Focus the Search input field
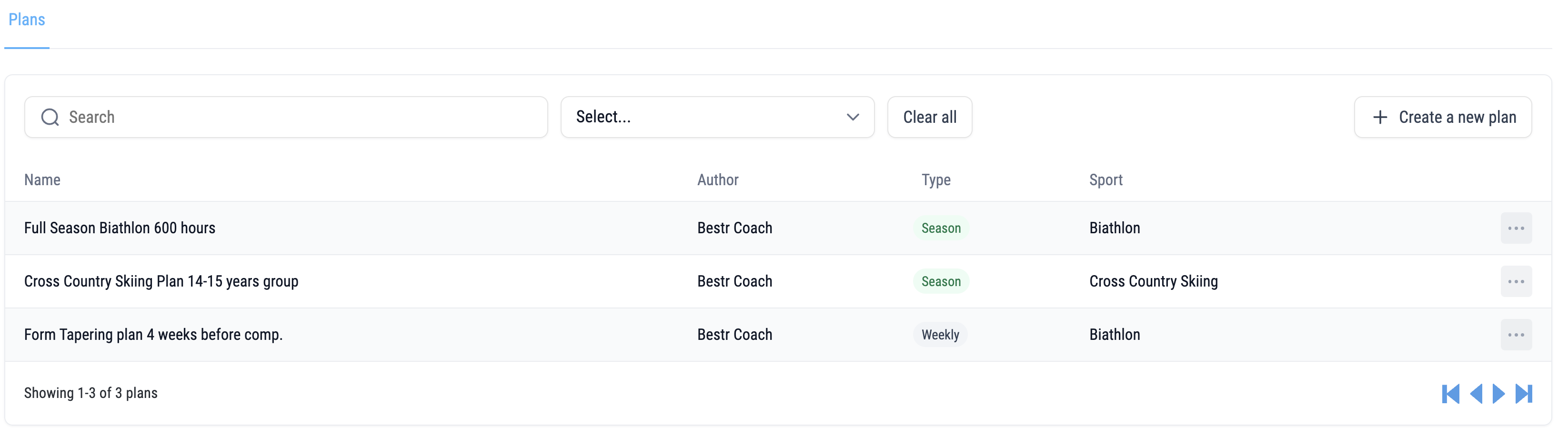 (286, 117)
